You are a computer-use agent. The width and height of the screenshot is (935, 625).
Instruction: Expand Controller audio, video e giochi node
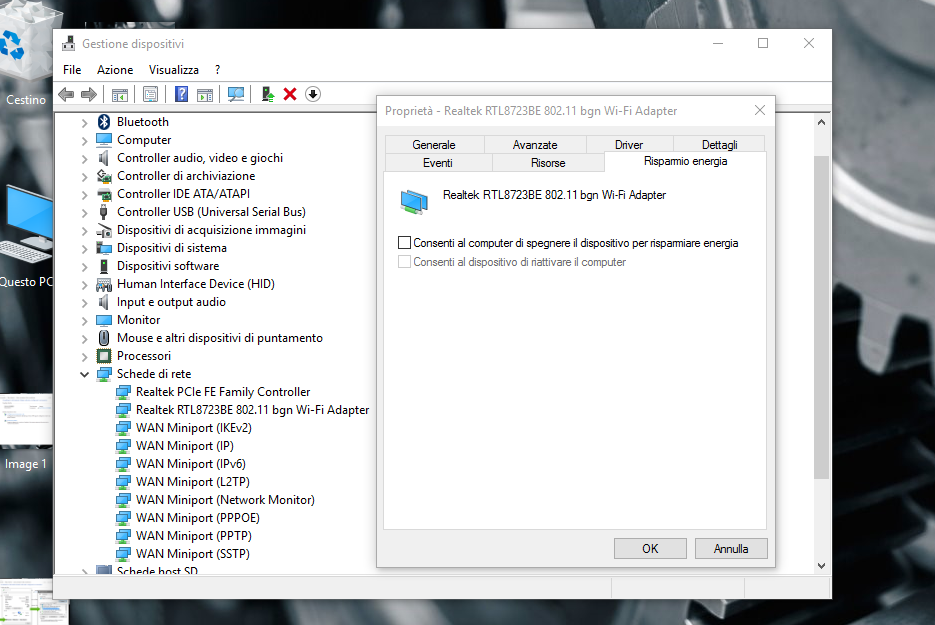pos(84,159)
